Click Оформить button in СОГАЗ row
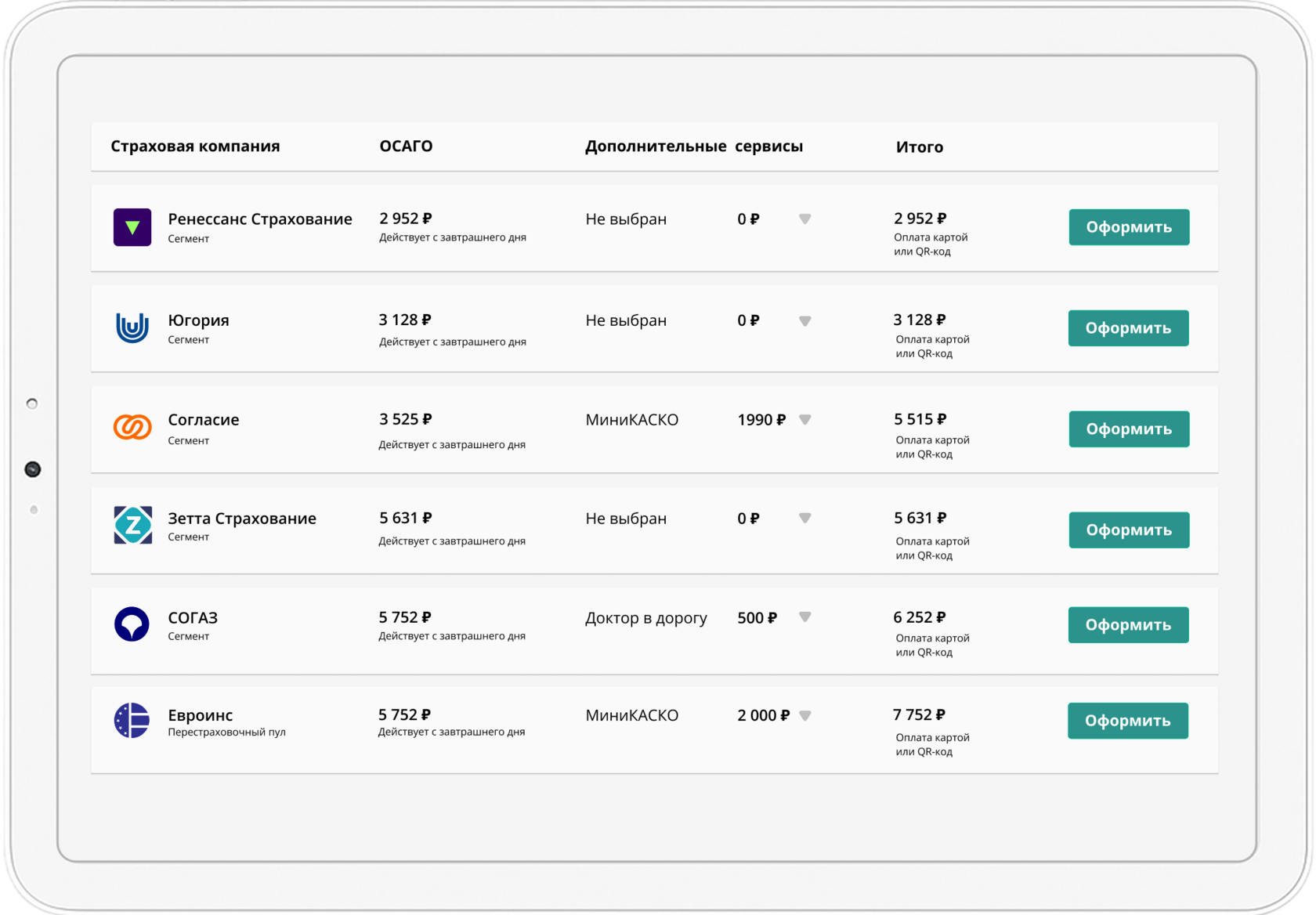 [x=1128, y=625]
